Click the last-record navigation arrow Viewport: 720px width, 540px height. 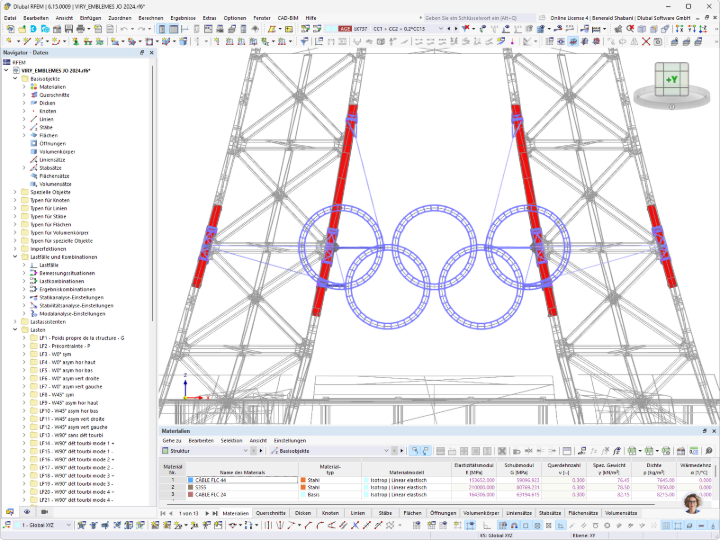[x=214, y=513]
